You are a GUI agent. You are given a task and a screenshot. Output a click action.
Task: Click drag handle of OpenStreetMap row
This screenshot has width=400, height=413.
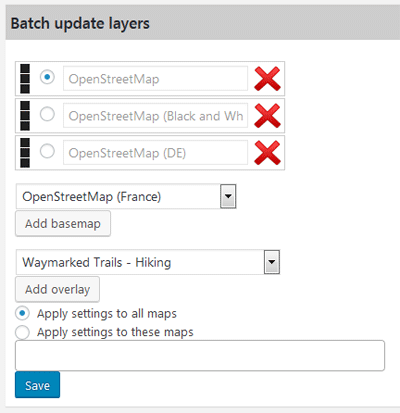click(x=25, y=79)
